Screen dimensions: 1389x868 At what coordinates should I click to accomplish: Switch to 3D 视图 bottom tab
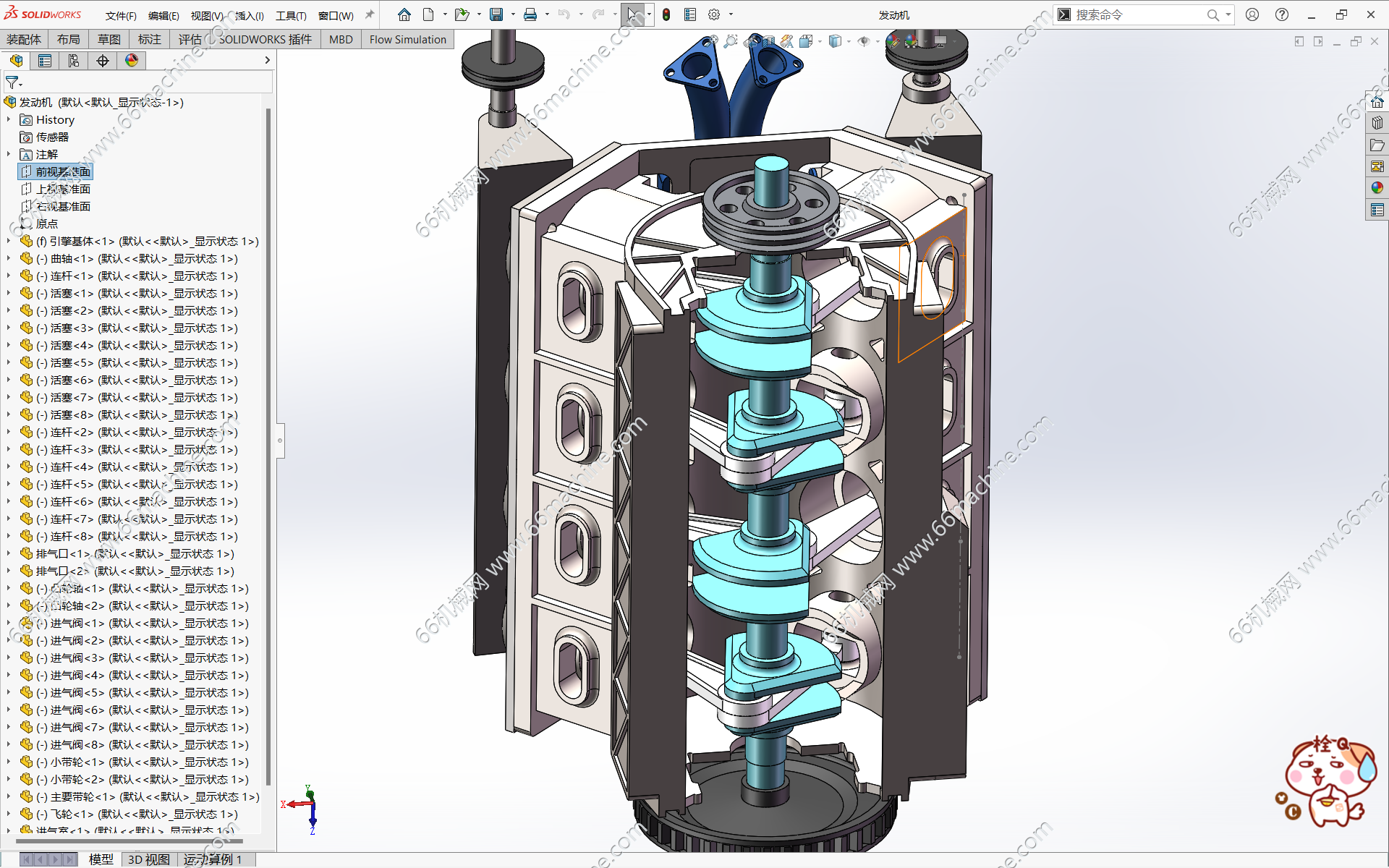(x=149, y=859)
